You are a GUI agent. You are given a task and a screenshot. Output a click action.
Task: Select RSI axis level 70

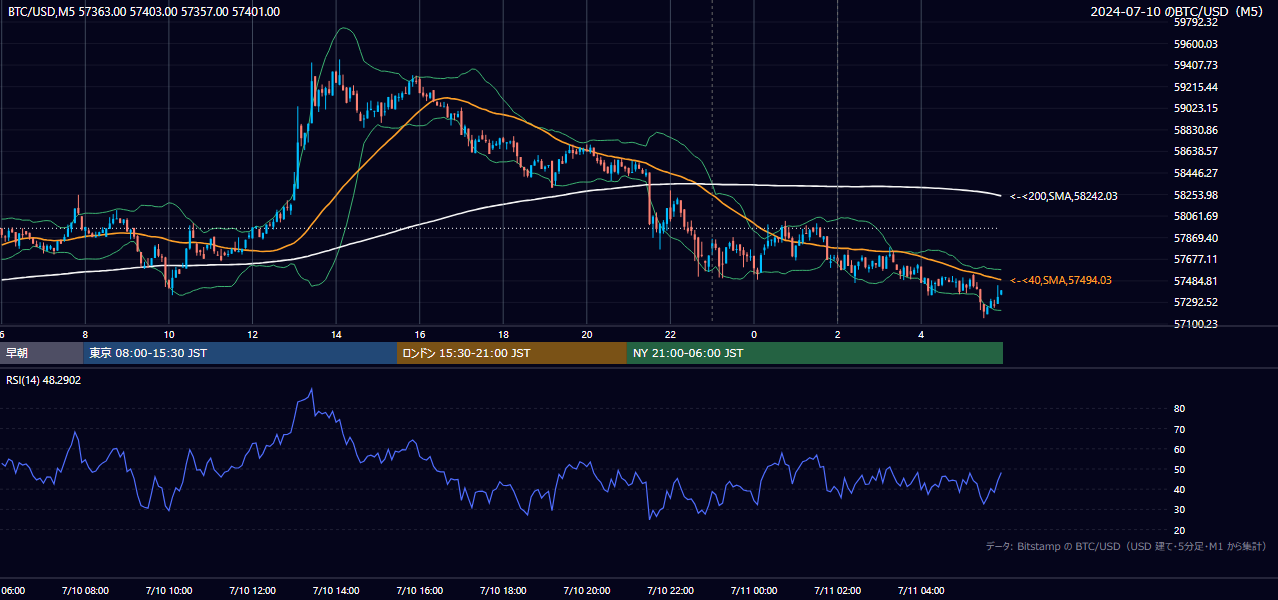click(1179, 429)
